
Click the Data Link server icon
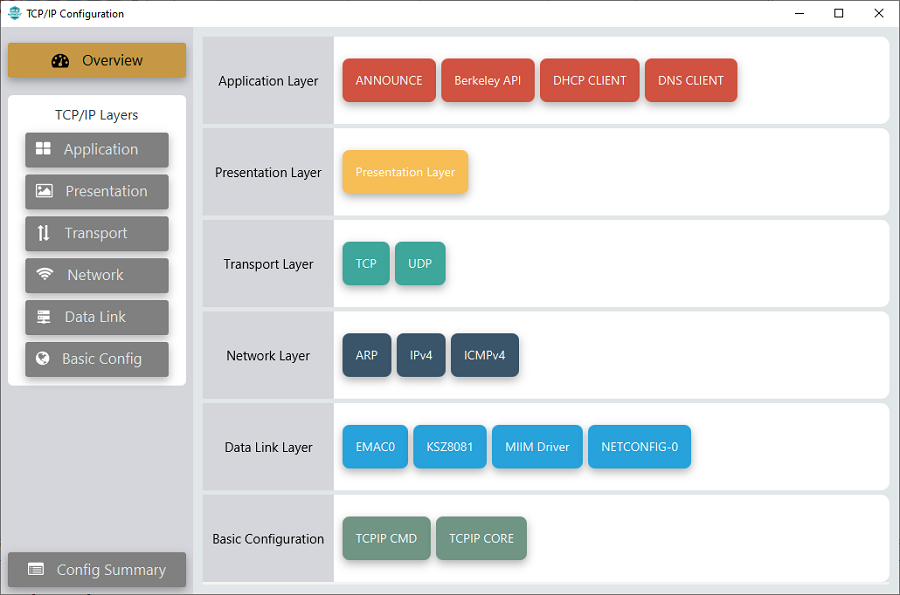[44, 317]
